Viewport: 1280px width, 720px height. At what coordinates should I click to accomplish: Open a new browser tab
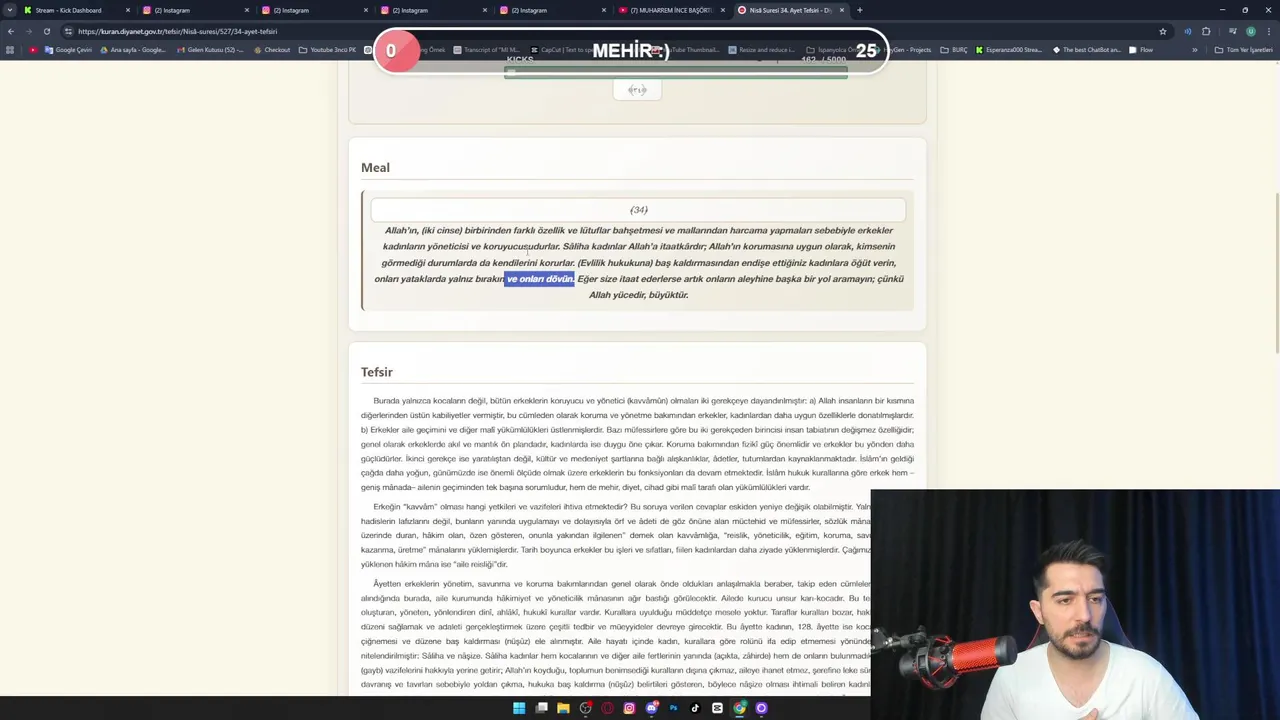coord(860,10)
